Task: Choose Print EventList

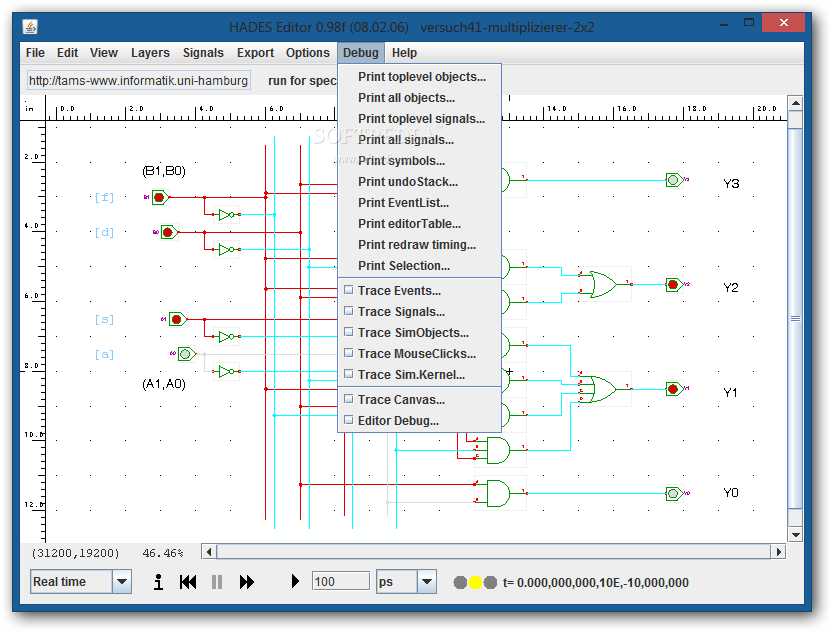Action: [420, 203]
